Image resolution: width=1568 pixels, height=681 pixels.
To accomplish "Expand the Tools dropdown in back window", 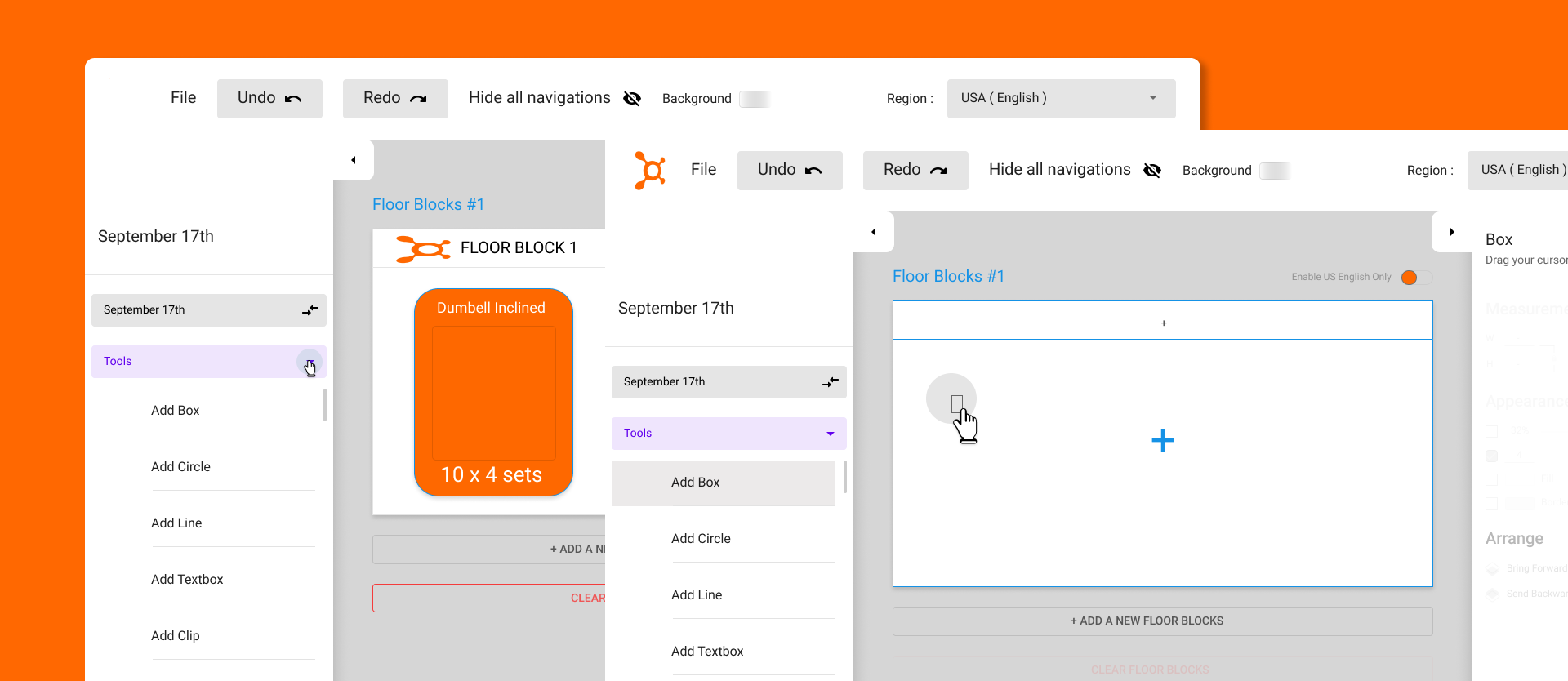I will 310,362.
